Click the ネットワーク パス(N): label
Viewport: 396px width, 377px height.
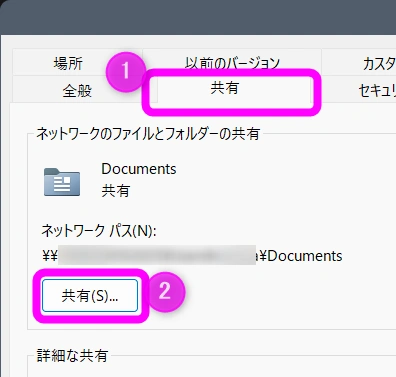99,231
